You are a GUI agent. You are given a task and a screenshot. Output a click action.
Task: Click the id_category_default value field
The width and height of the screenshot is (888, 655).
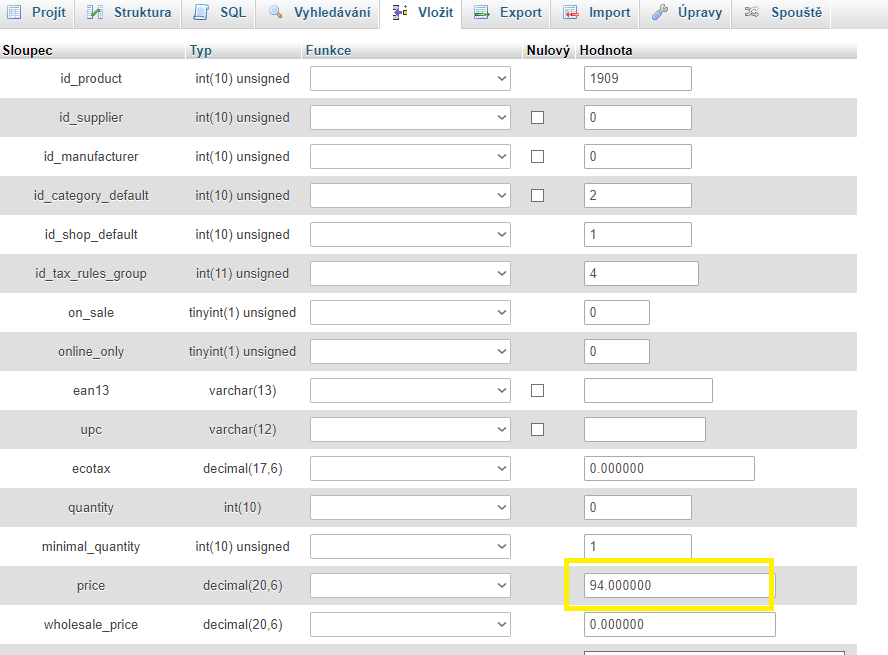(x=638, y=195)
